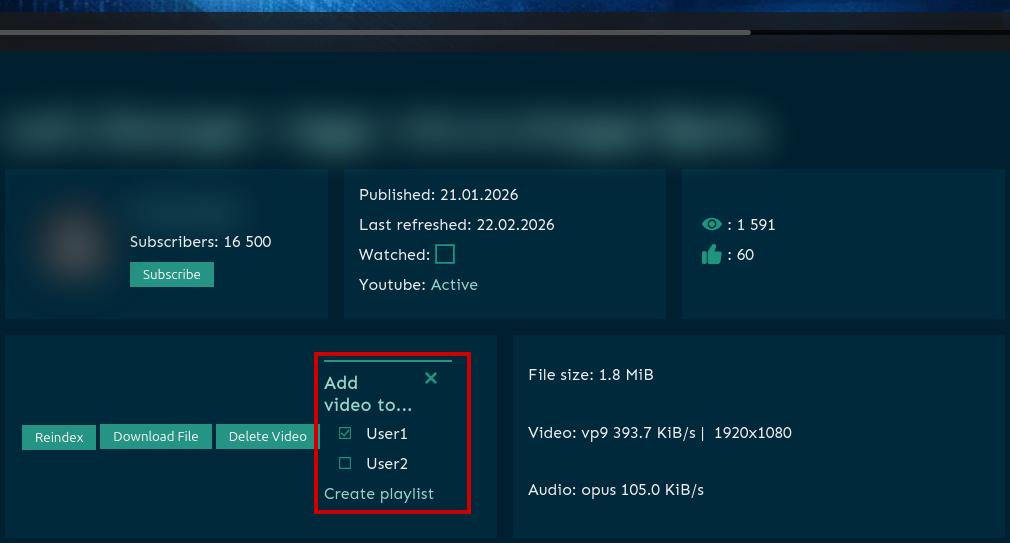1010x543 pixels.
Task: Open the Create playlist link
Action: point(379,494)
